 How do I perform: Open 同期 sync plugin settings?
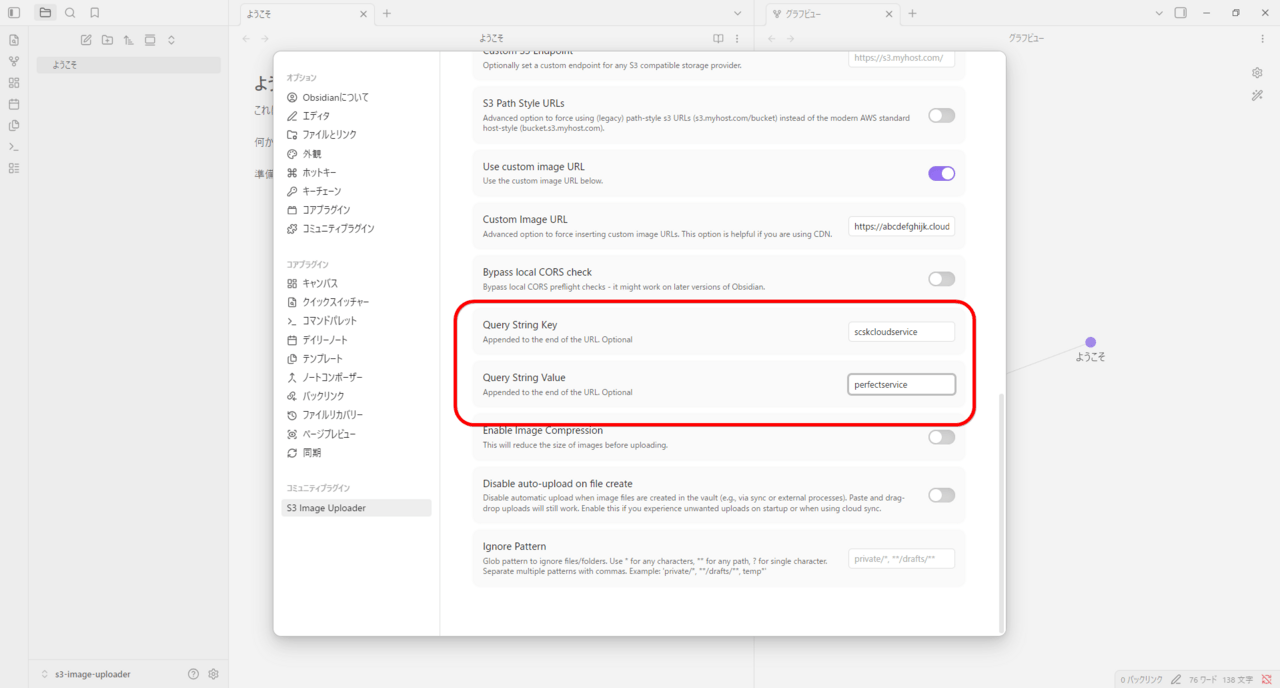point(357,453)
